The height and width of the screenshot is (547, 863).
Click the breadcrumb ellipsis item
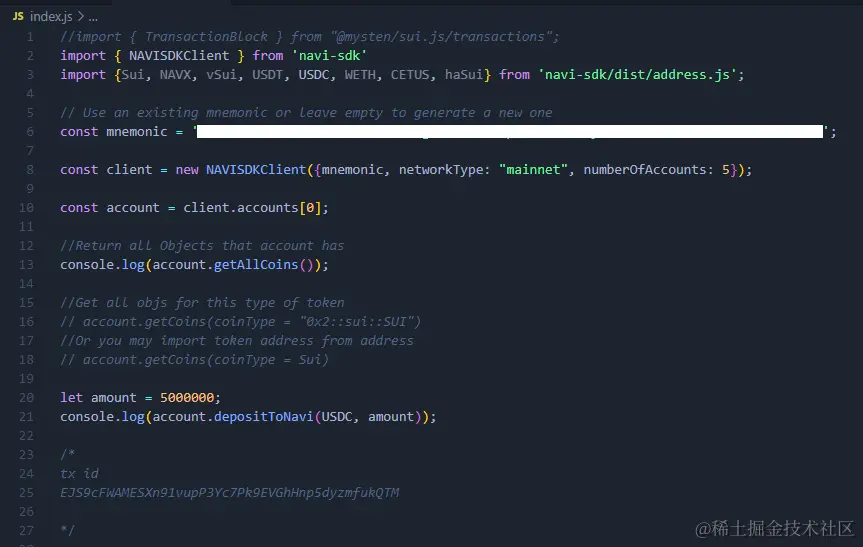tap(93, 18)
